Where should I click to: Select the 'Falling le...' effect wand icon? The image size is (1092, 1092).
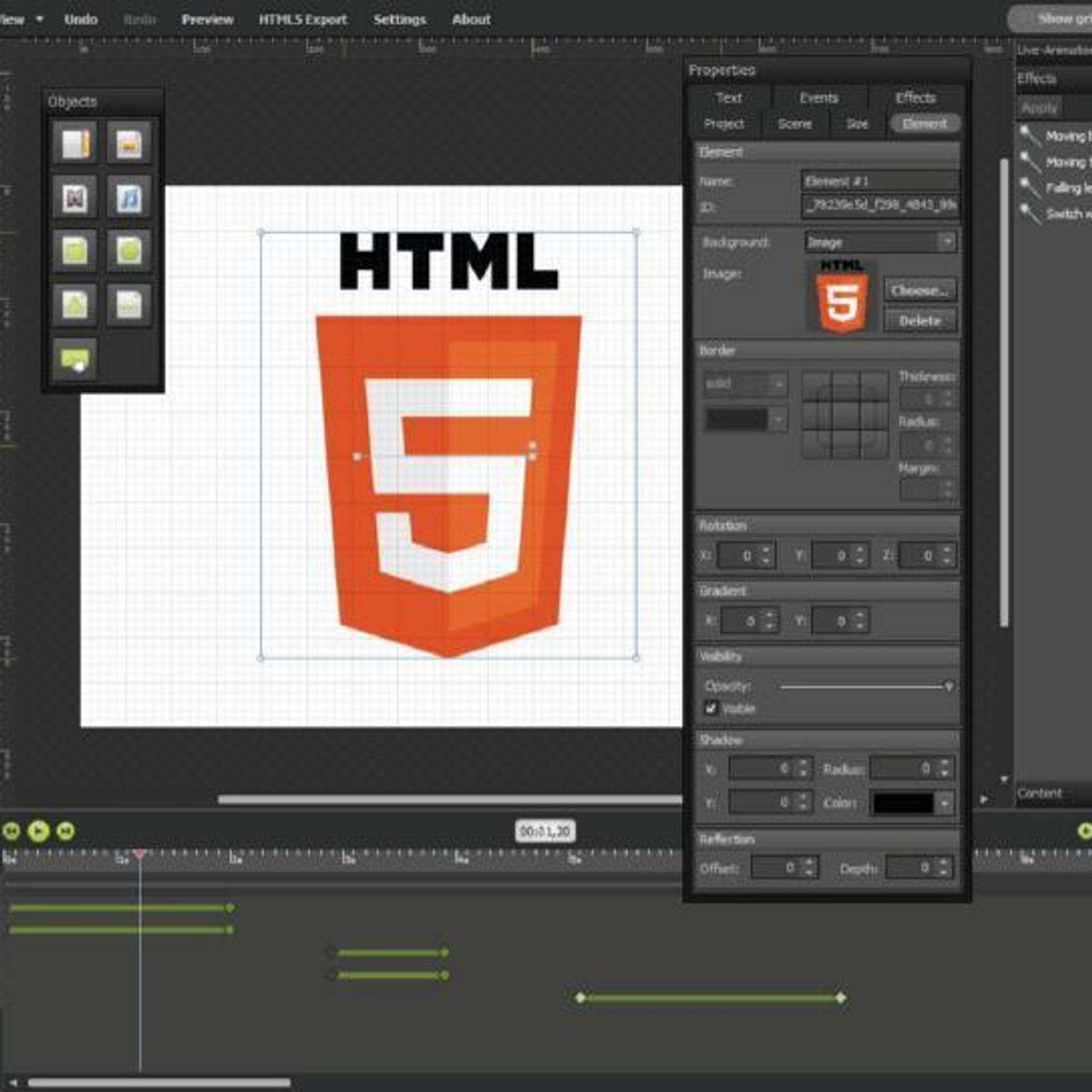[x=1030, y=188]
